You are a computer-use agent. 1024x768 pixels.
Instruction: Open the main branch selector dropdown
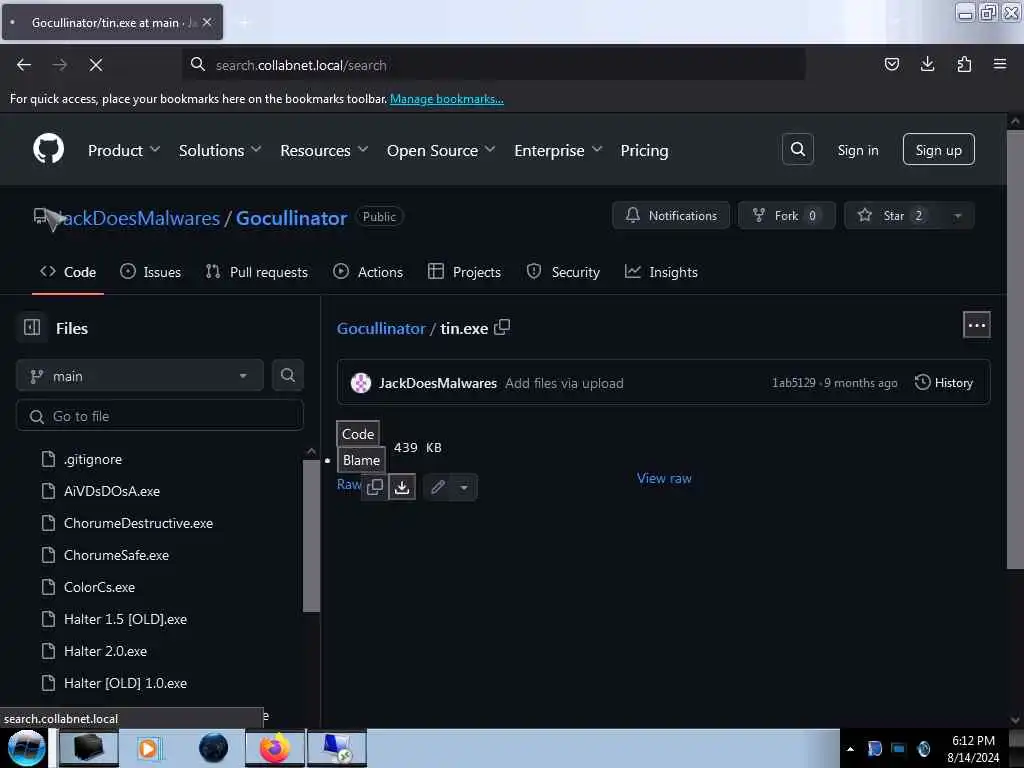click(x=140, y=376)
